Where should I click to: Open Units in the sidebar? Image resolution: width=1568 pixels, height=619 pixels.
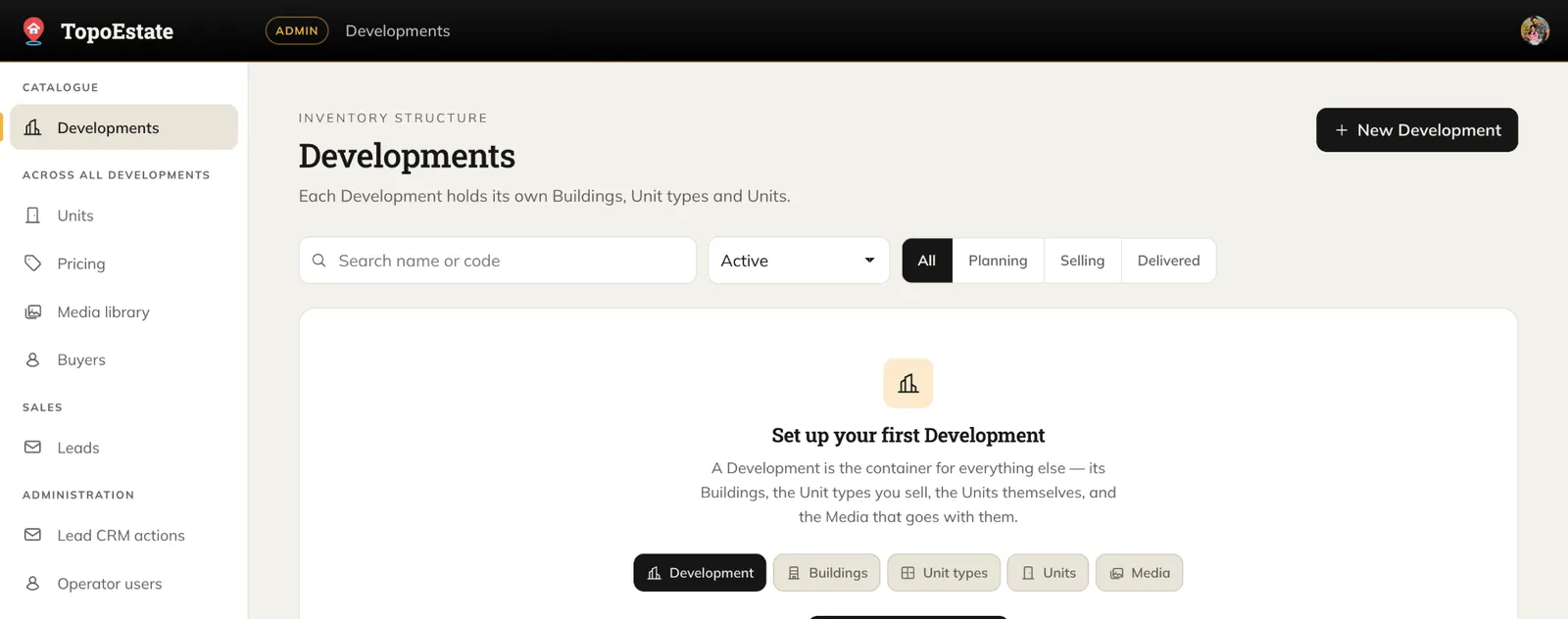(x=123, y=215)
